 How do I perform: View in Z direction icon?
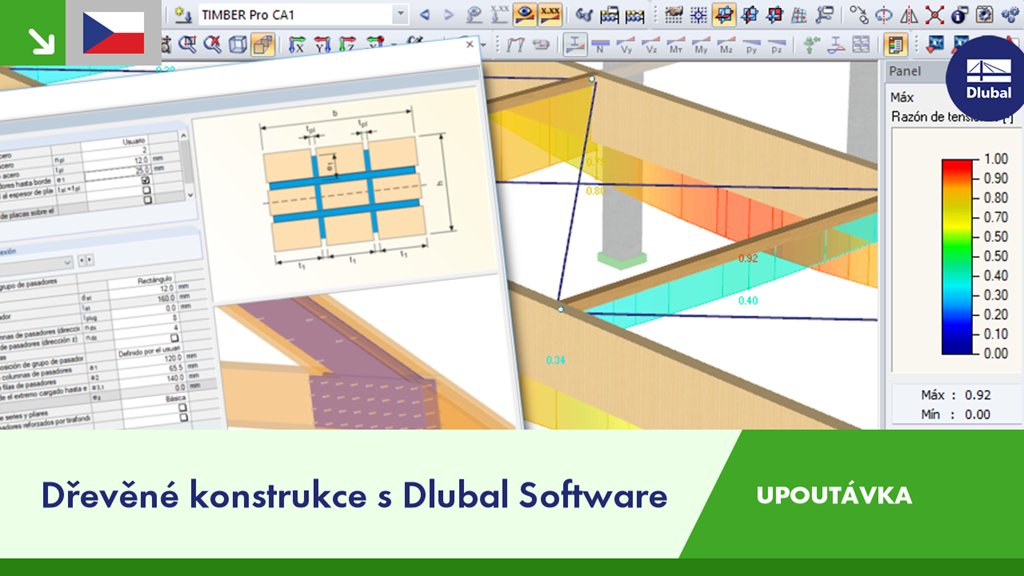click(x=347, y=44)
